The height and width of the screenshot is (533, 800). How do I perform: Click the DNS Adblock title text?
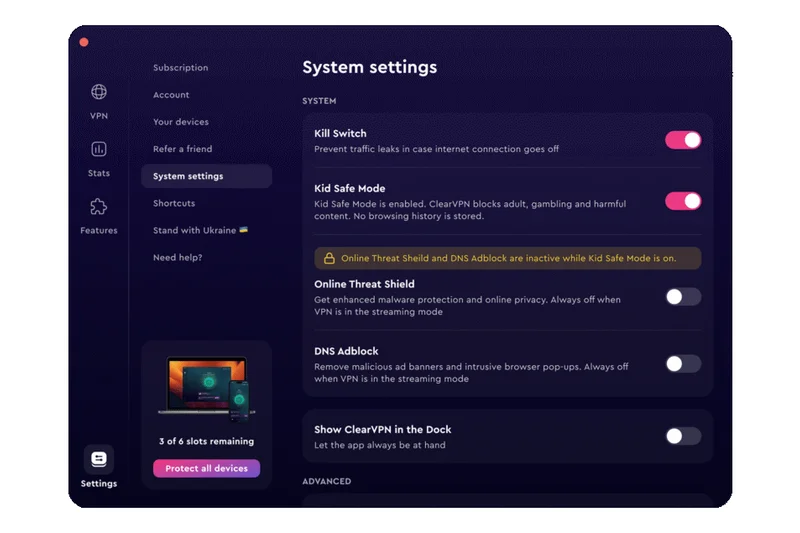pos(346,351)
